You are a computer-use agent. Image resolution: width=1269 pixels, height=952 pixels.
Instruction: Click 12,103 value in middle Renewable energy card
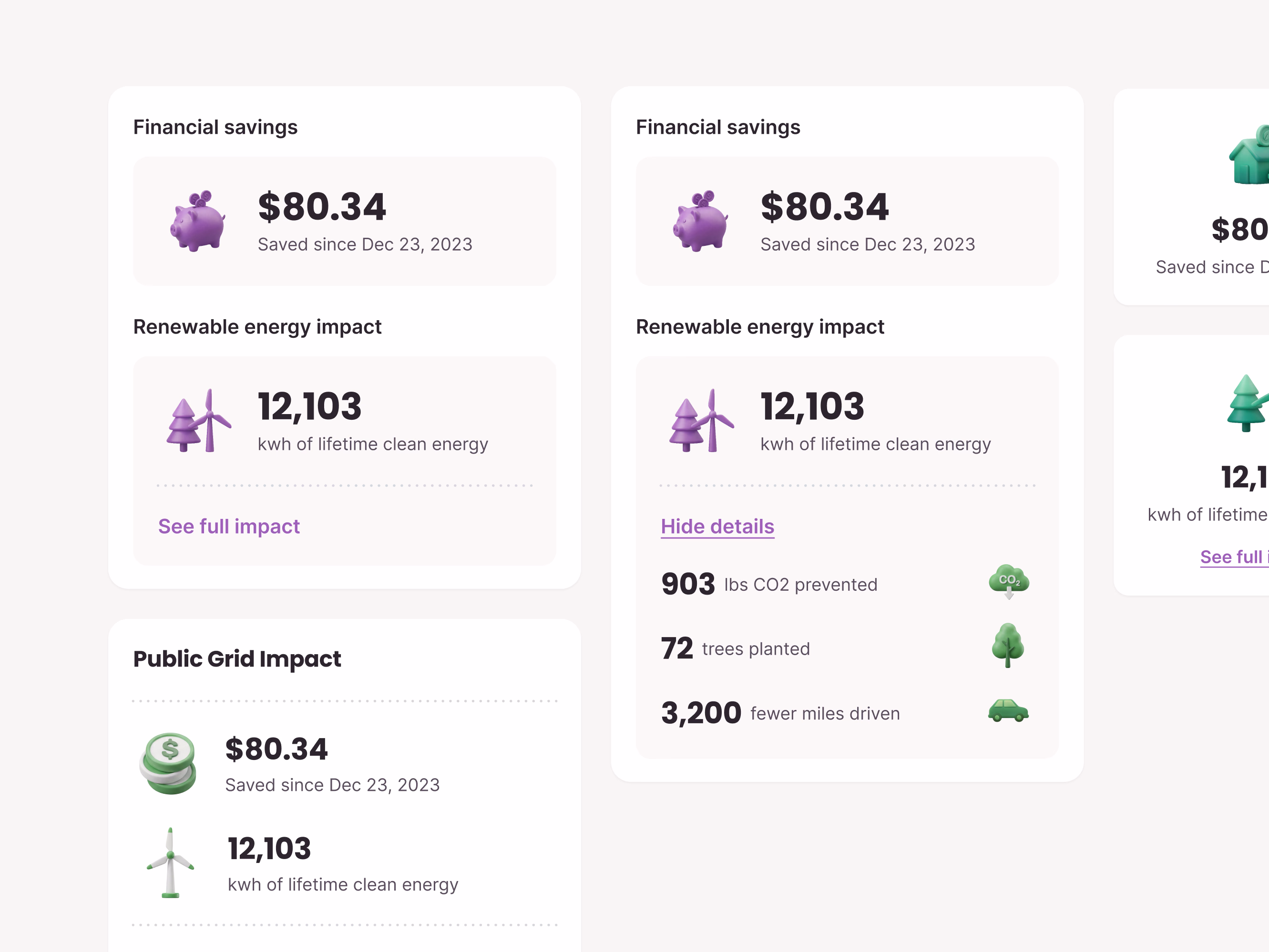[x=812, y=406]
